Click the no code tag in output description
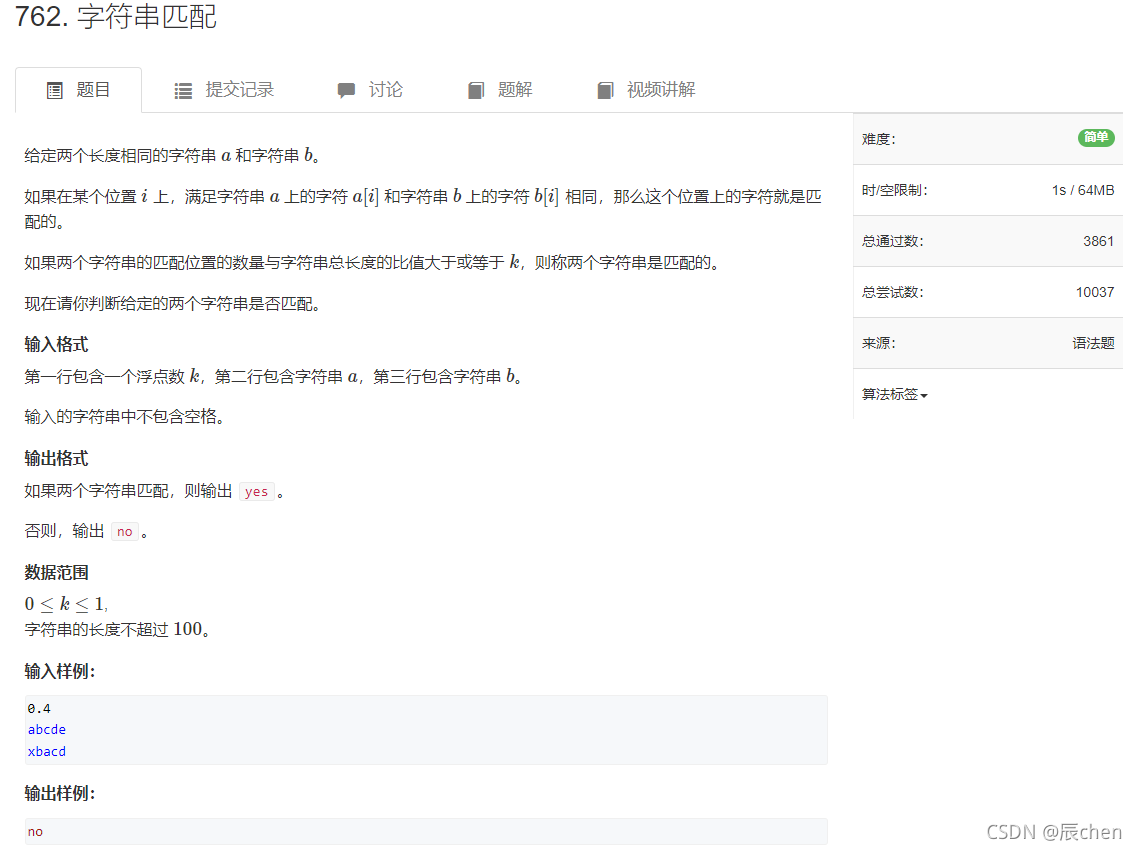This screenshot has width=1137, height=850. click(125, 531)
